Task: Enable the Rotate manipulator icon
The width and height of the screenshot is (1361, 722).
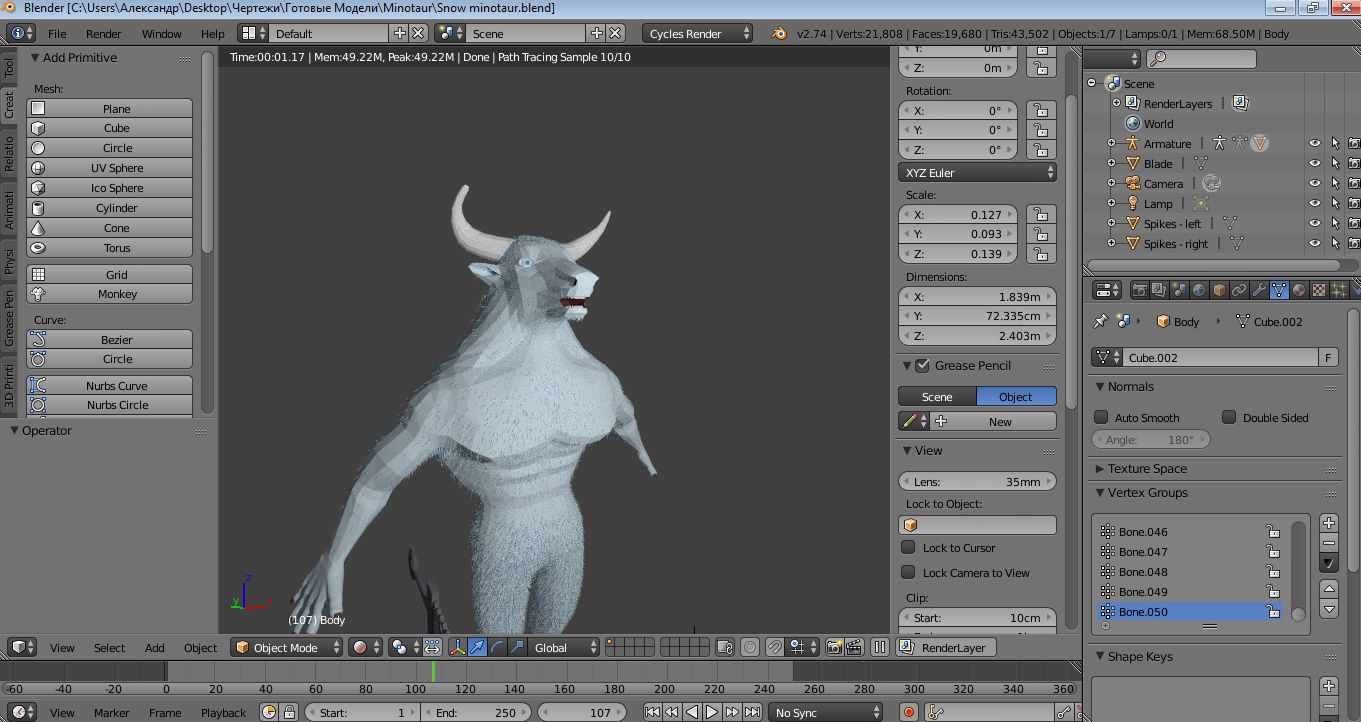Action: click(497, 647)
